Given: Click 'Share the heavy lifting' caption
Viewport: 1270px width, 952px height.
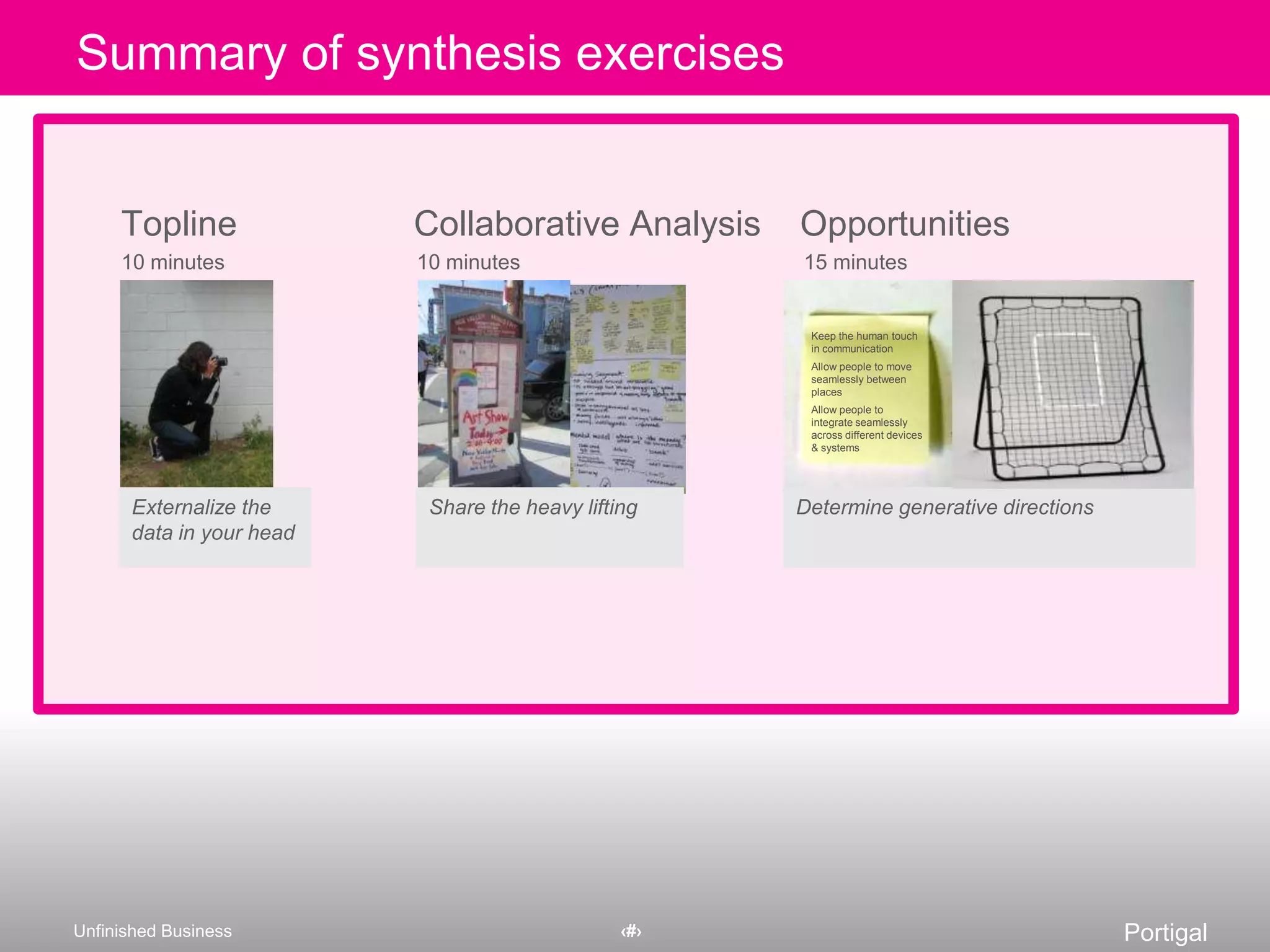Looking at the screenshot, I should [x=533, y=508].
